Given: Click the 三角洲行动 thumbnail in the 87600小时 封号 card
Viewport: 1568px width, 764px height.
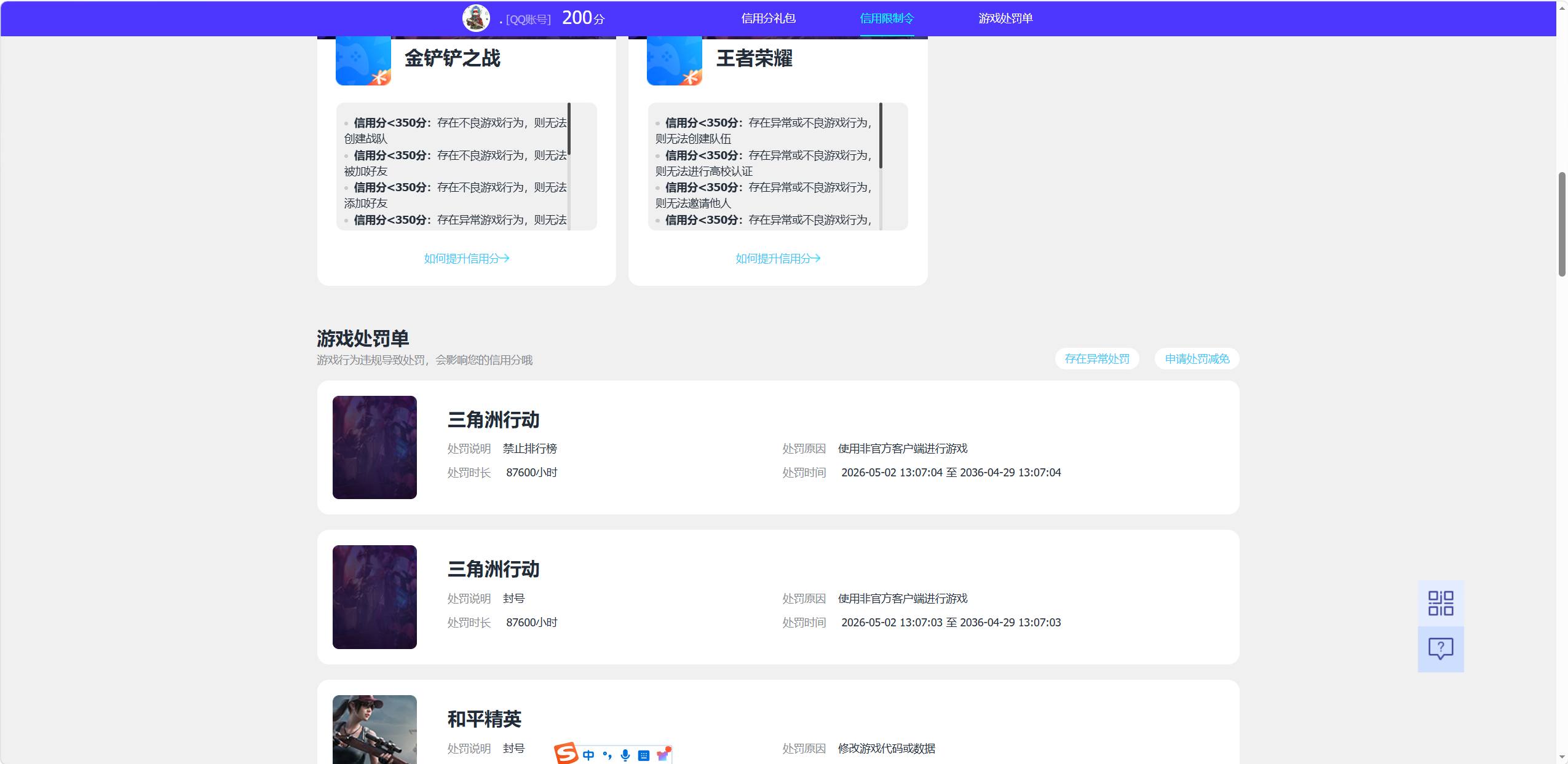Looking at the screenshot, I should [x=374, y=597].
